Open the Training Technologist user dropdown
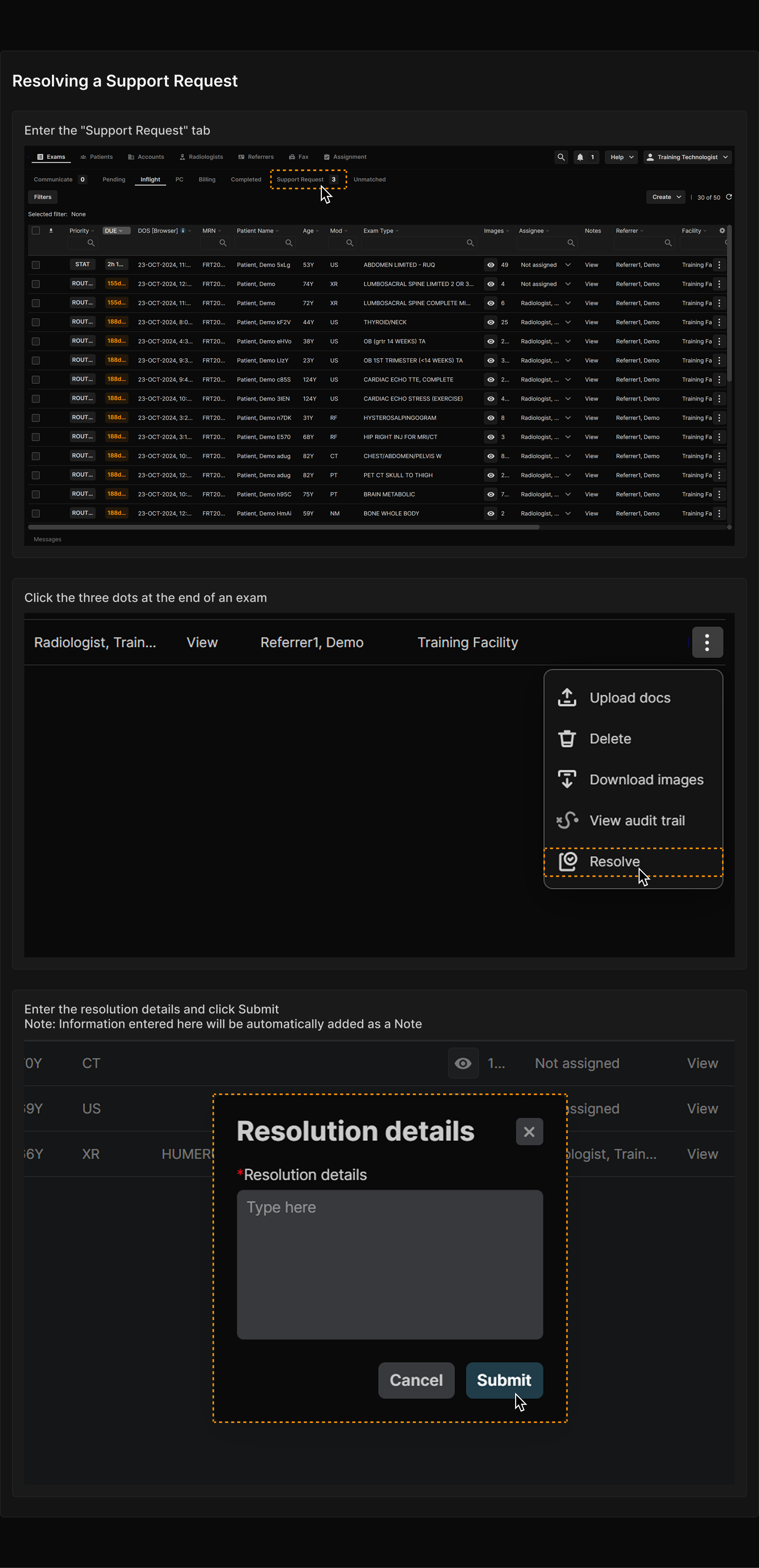 (x=687, y=157)
